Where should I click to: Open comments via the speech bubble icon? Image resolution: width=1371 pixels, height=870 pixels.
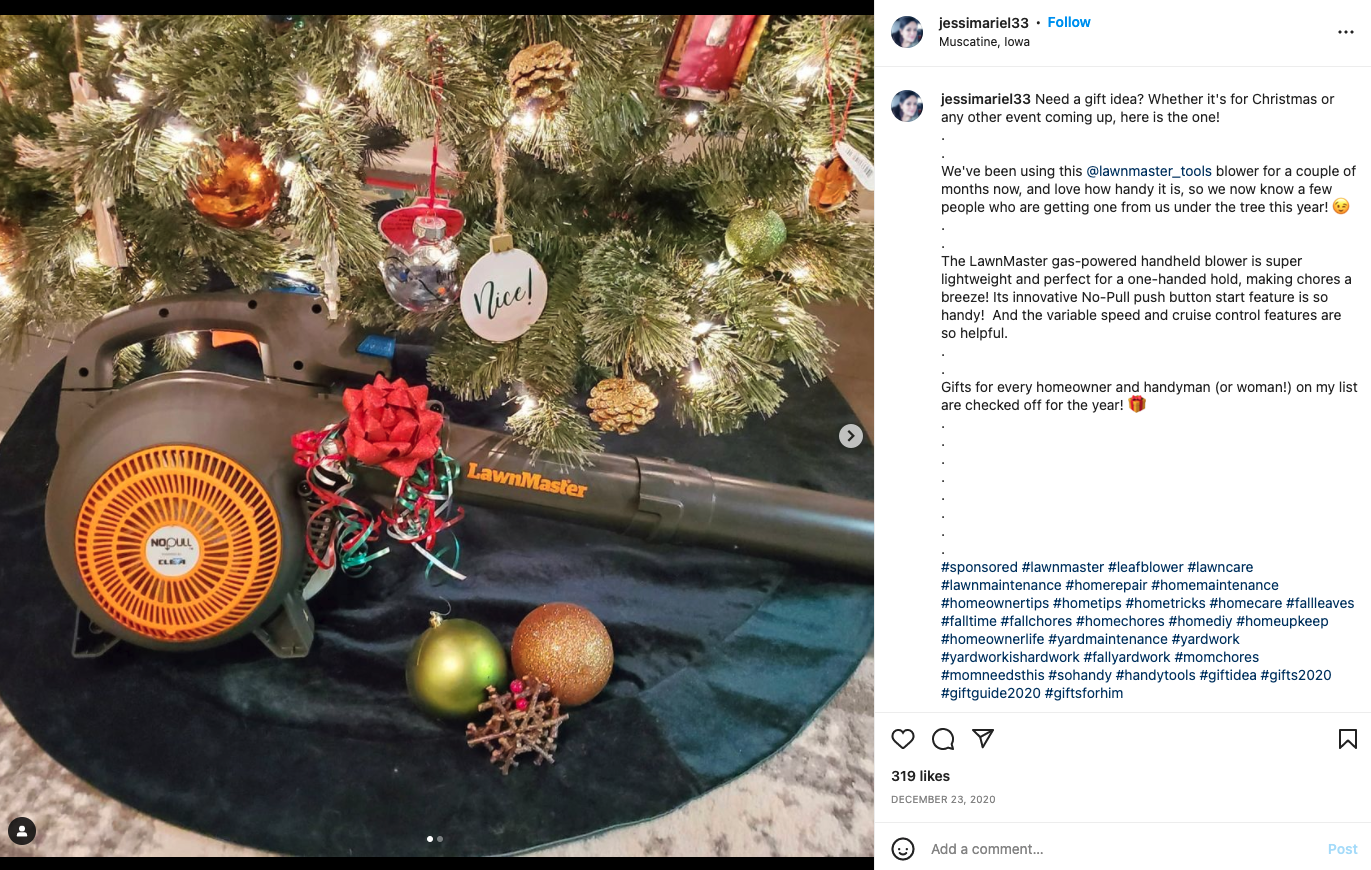point(943,739)
